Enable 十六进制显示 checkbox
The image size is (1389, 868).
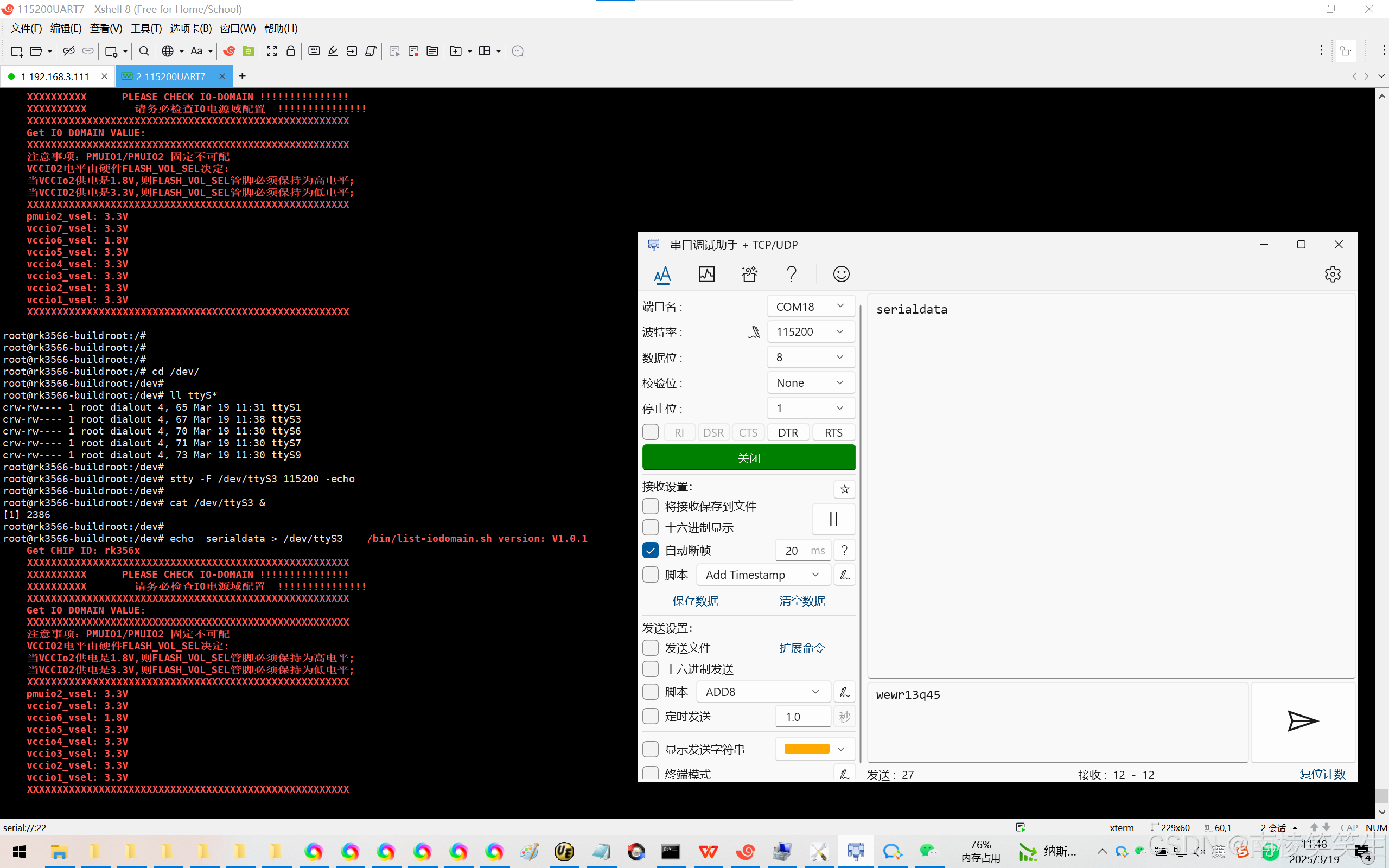[x=651, y=527]
